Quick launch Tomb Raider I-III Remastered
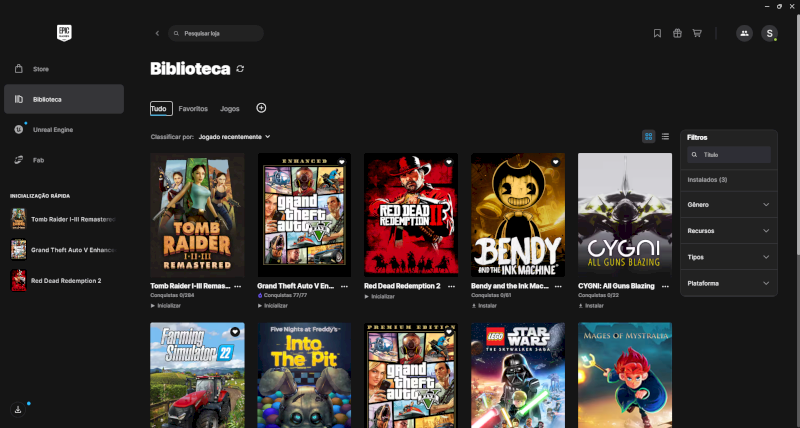Image resolution: width=800 pixels, height=428 pixels. (x=64, y=219)
